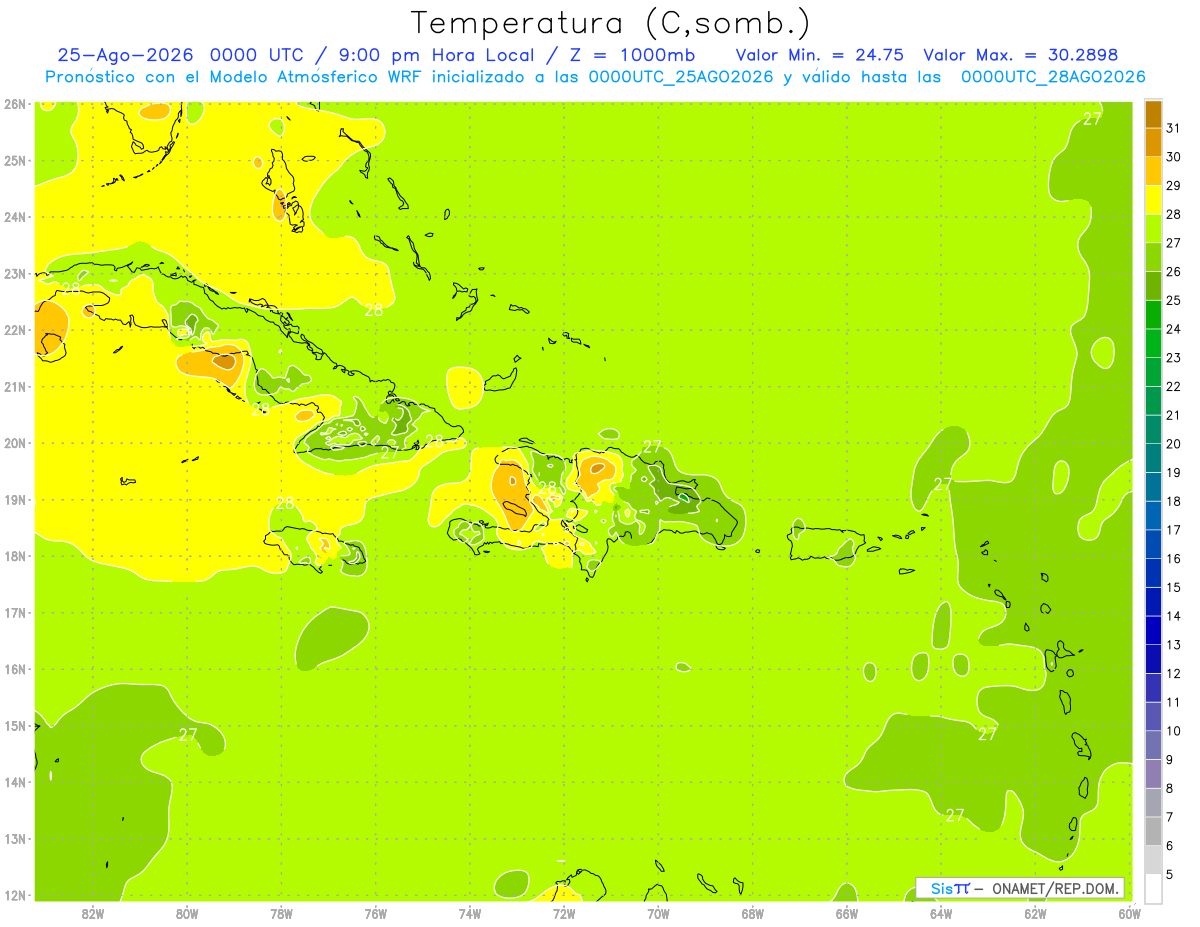
Task: Click the "26N" latitude label
Action: [x=14, y=104]
